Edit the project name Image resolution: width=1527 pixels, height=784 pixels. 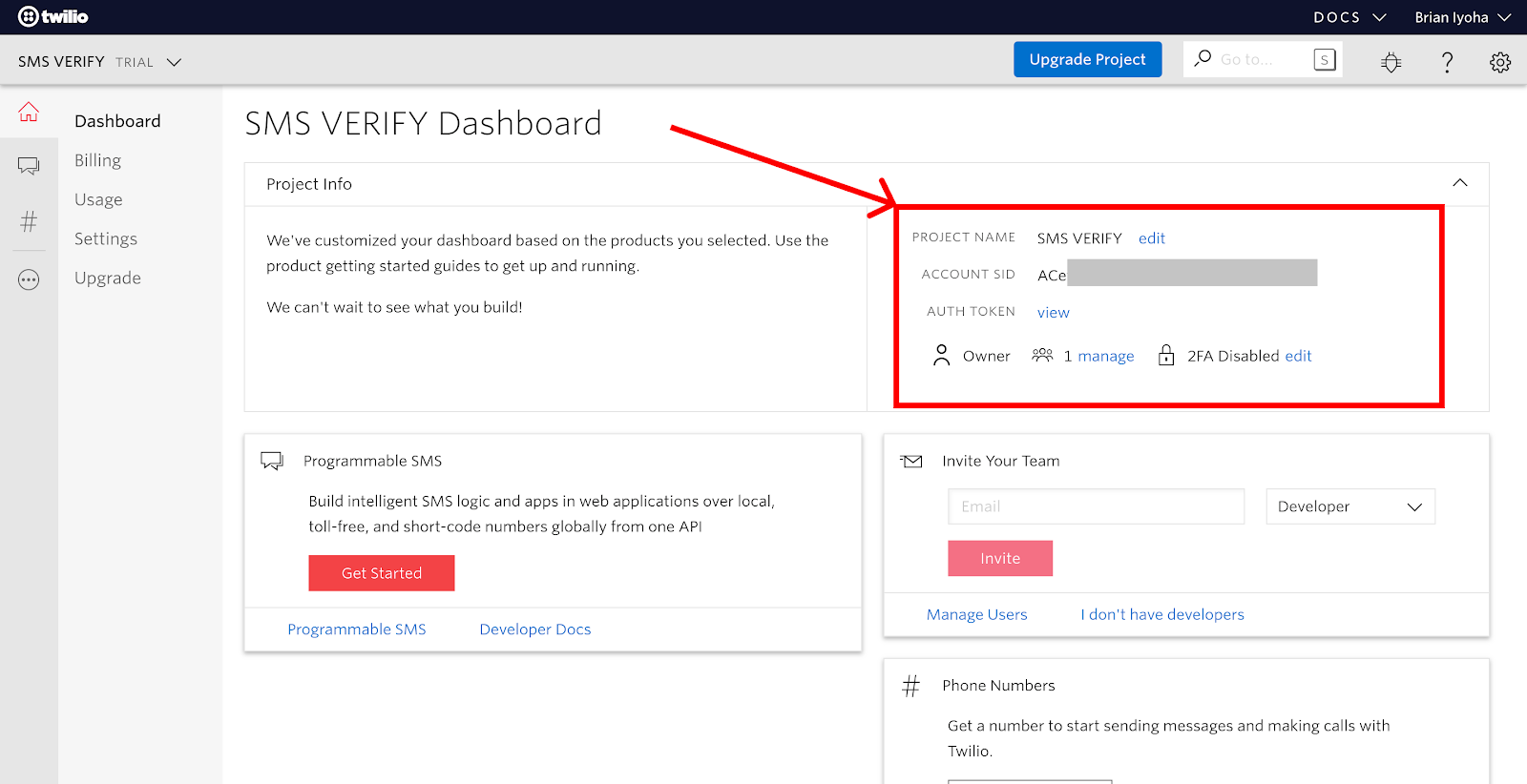(x=1152, y=237)
